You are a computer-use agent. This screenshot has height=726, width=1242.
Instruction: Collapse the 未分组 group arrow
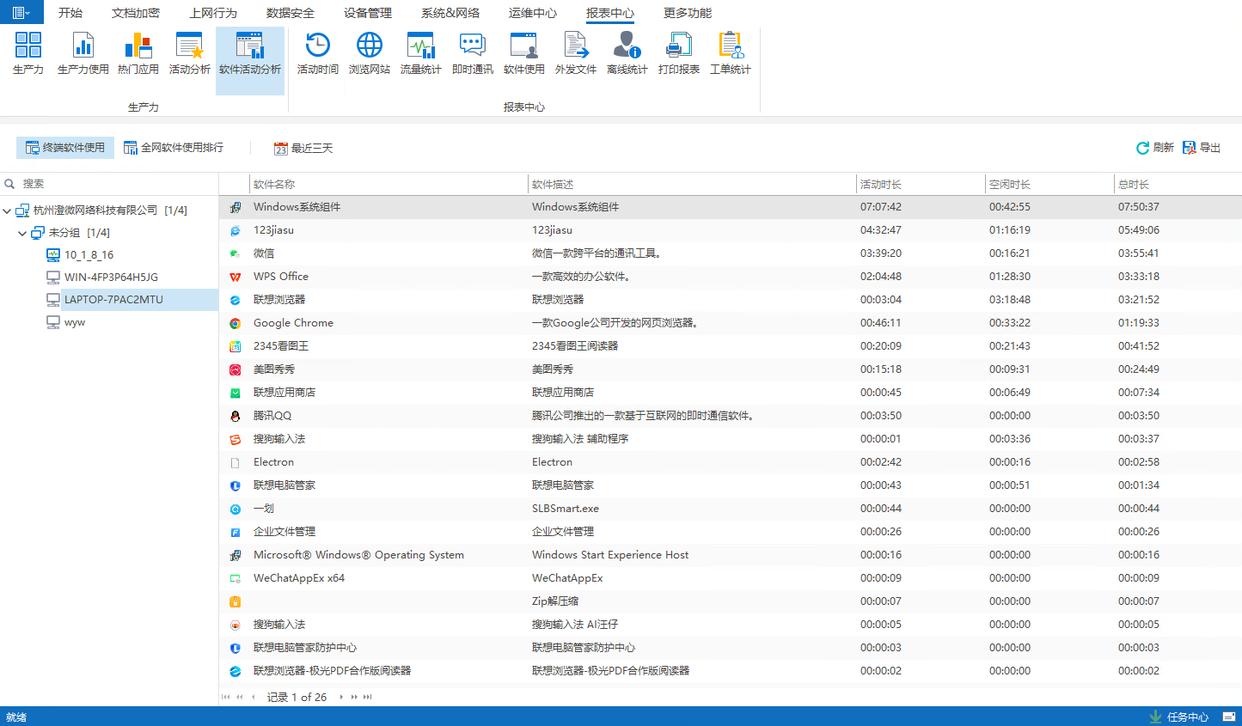pos(23,233)
